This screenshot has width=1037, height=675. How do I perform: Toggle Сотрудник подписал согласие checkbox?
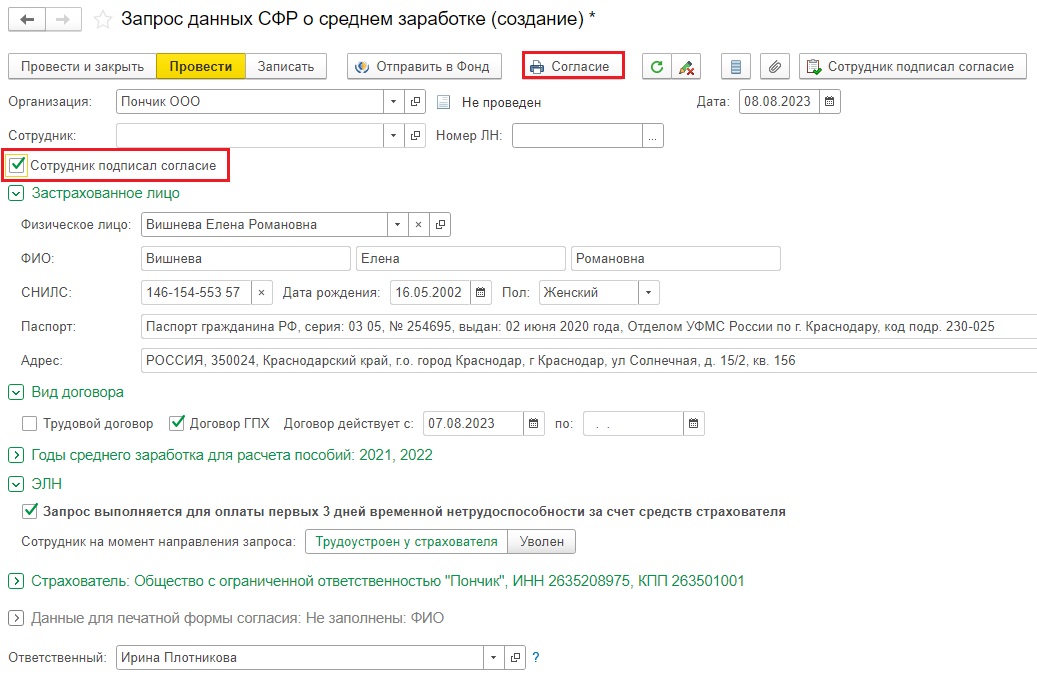[17, 165]
